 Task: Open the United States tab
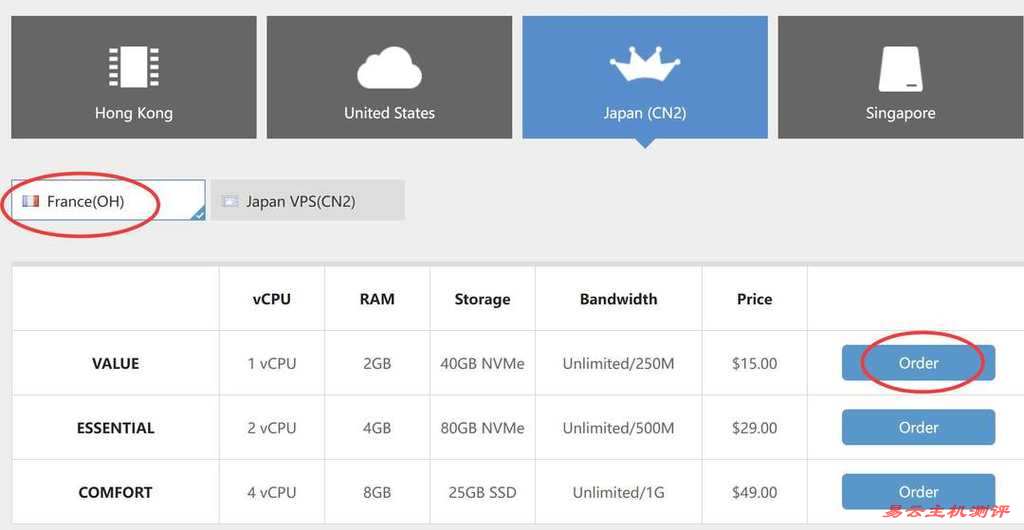(x=389, y=77)
